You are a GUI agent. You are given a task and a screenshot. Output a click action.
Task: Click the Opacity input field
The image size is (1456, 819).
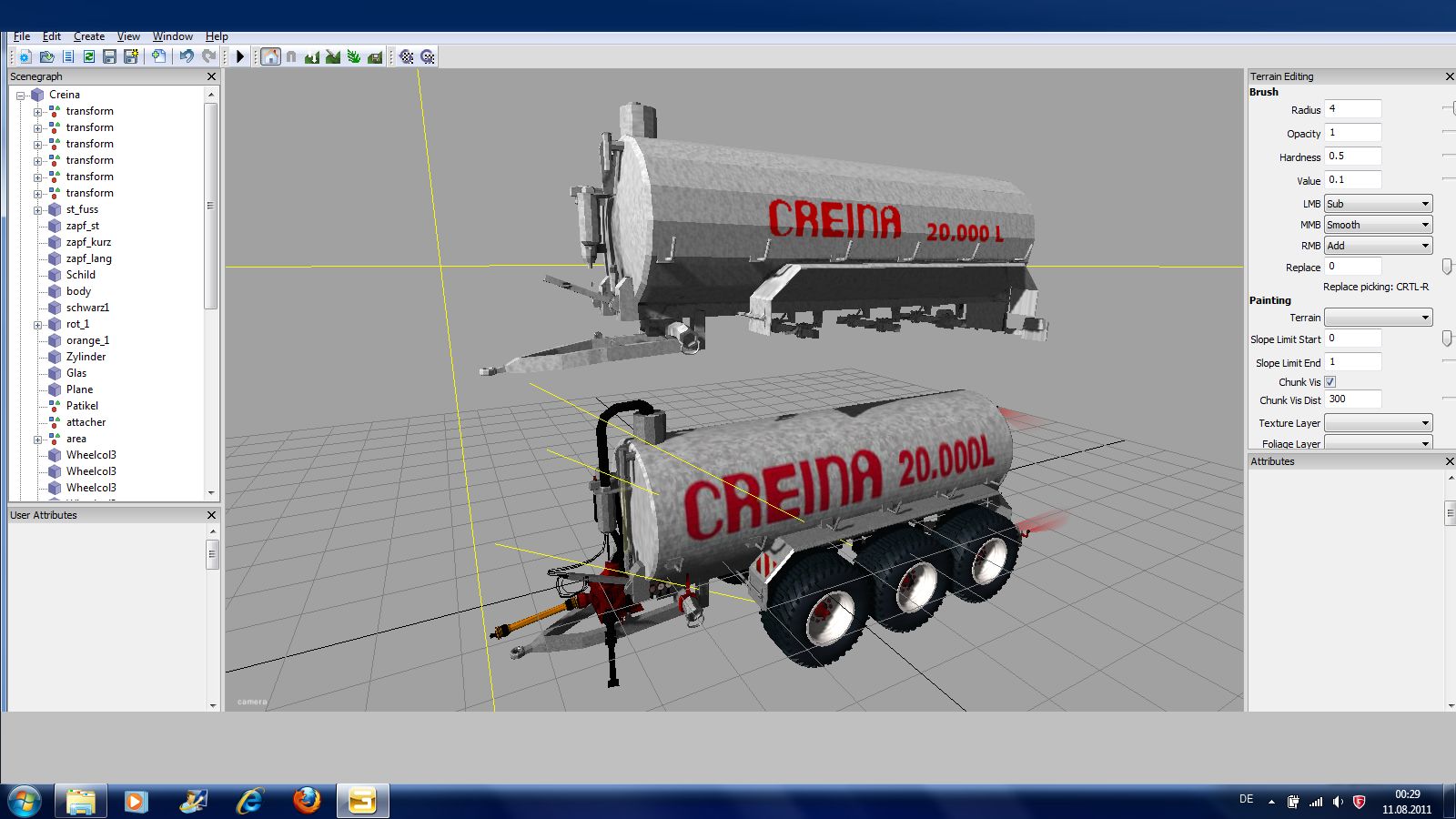pos(1352,133)
